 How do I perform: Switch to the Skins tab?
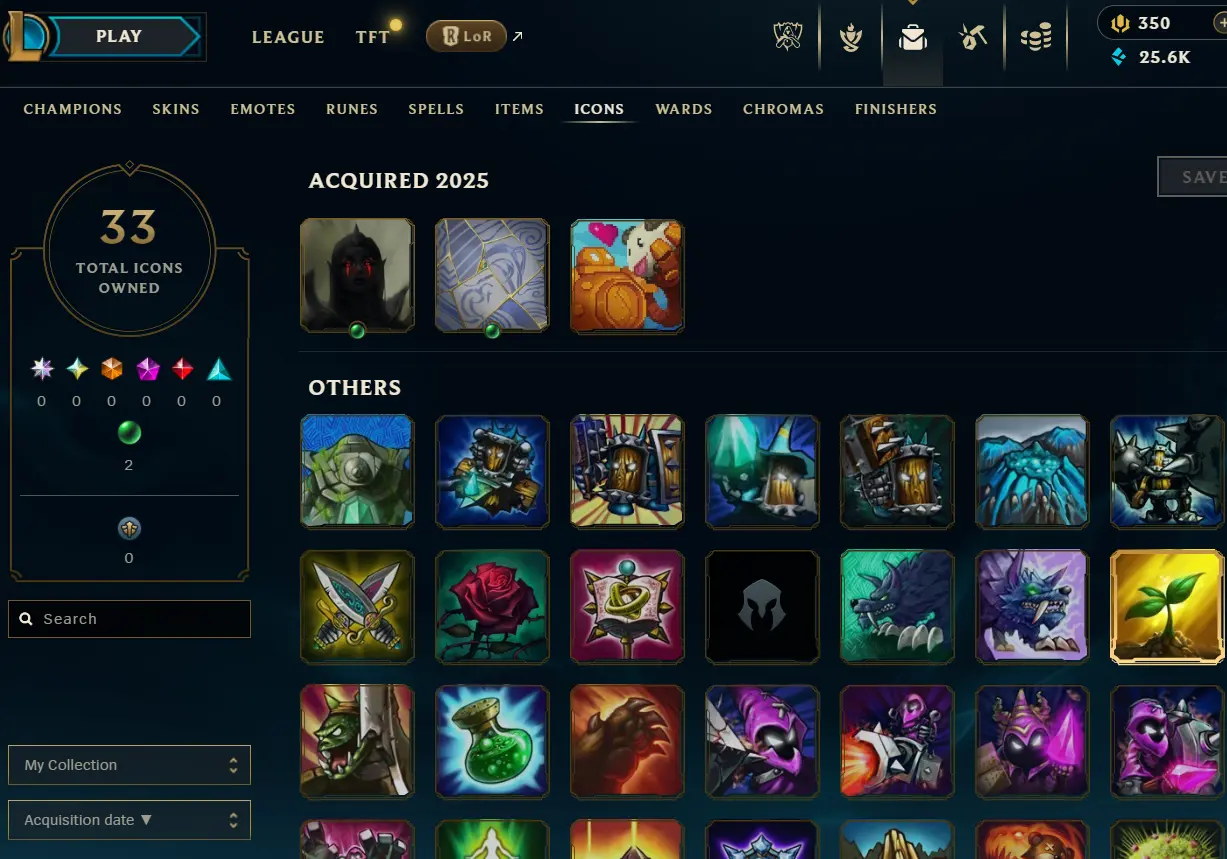click(x=176, y=109)
